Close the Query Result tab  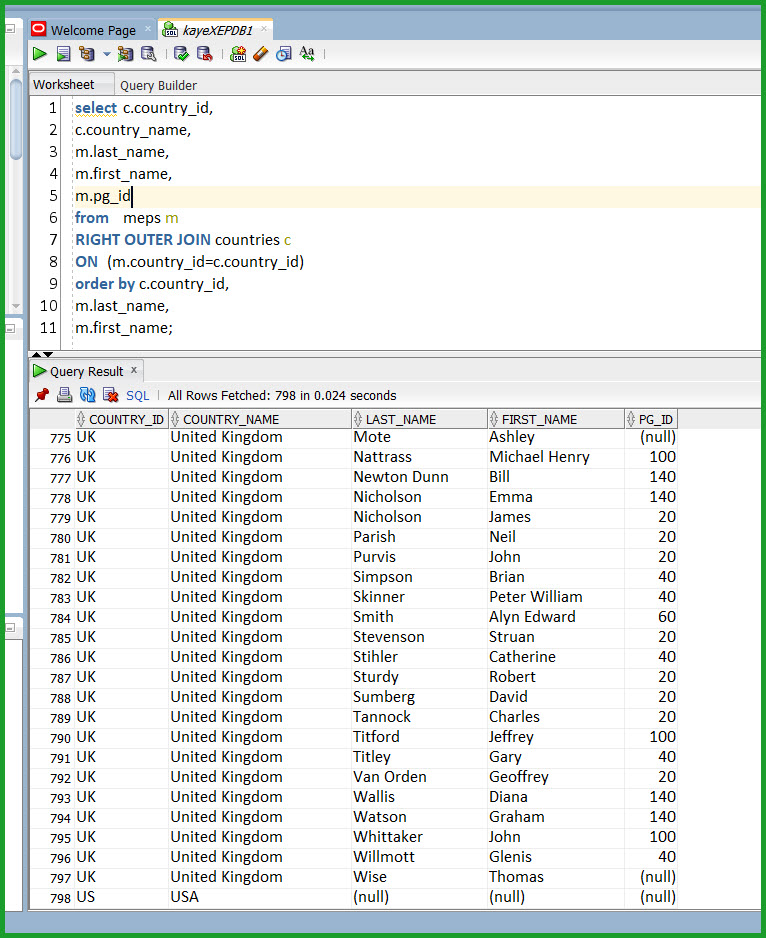point(134,370)
